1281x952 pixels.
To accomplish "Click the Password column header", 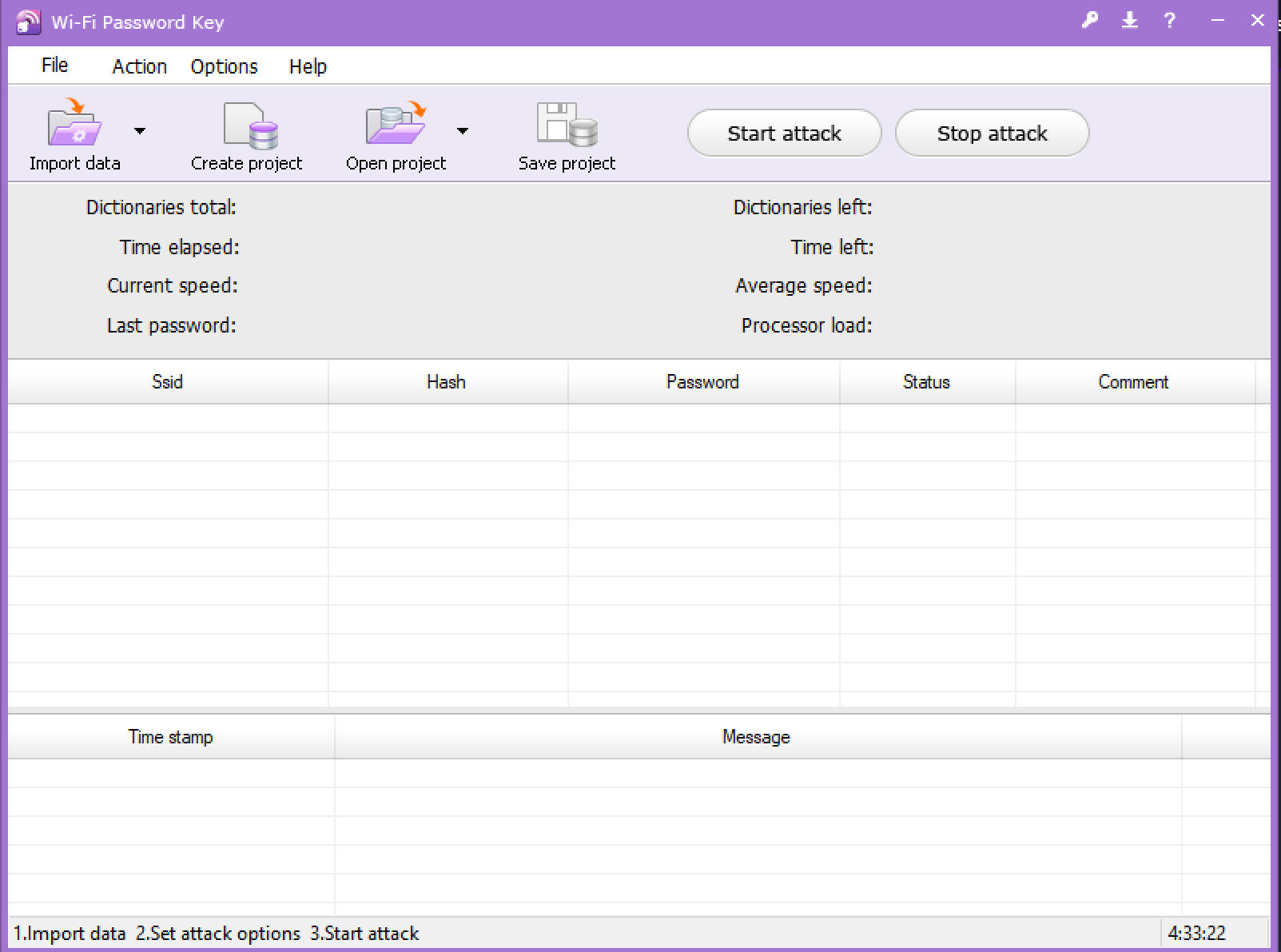I will [x=702, y=382].
